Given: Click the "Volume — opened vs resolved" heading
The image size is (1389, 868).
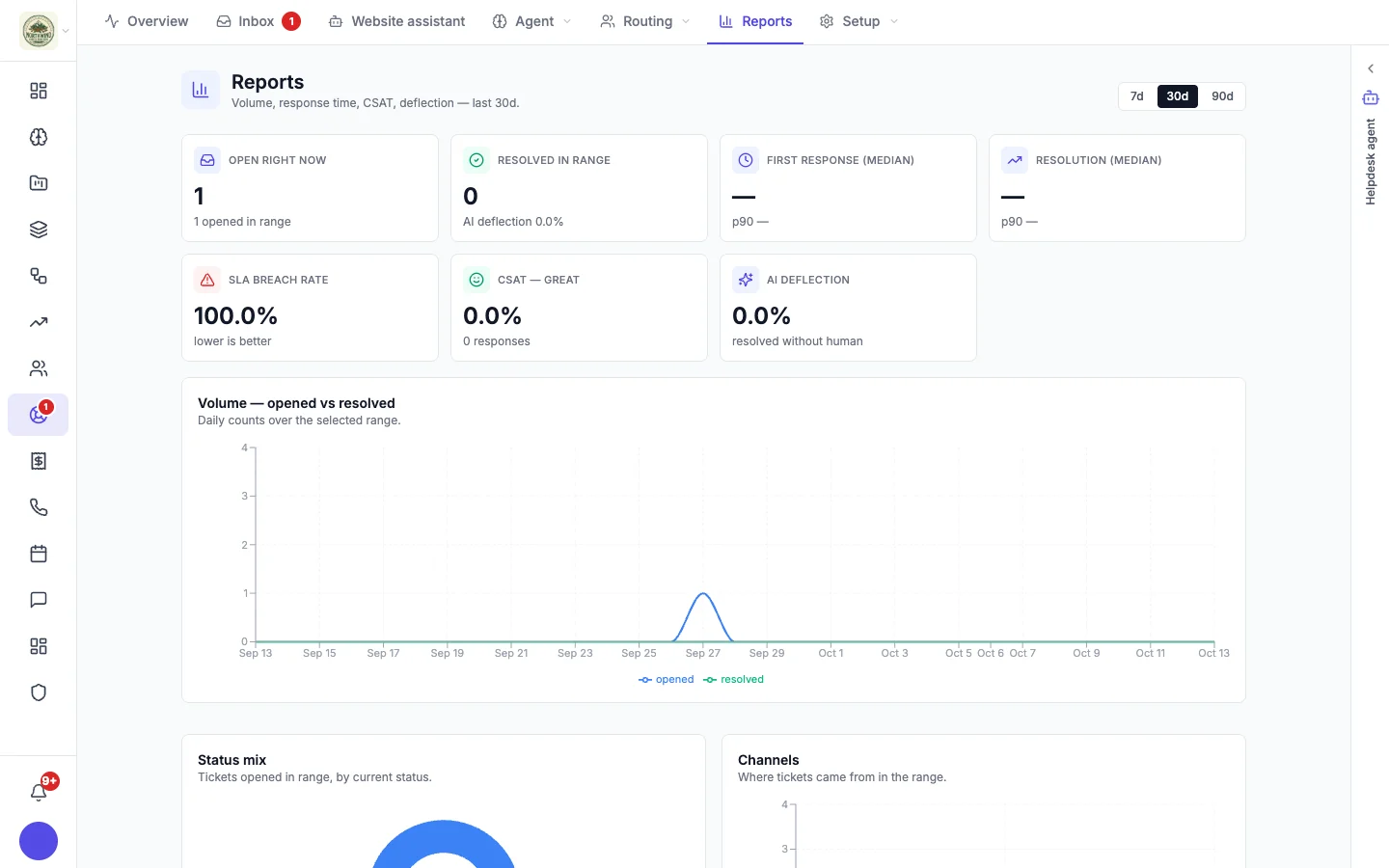Looking at the screenshot, I should (296, 403).
